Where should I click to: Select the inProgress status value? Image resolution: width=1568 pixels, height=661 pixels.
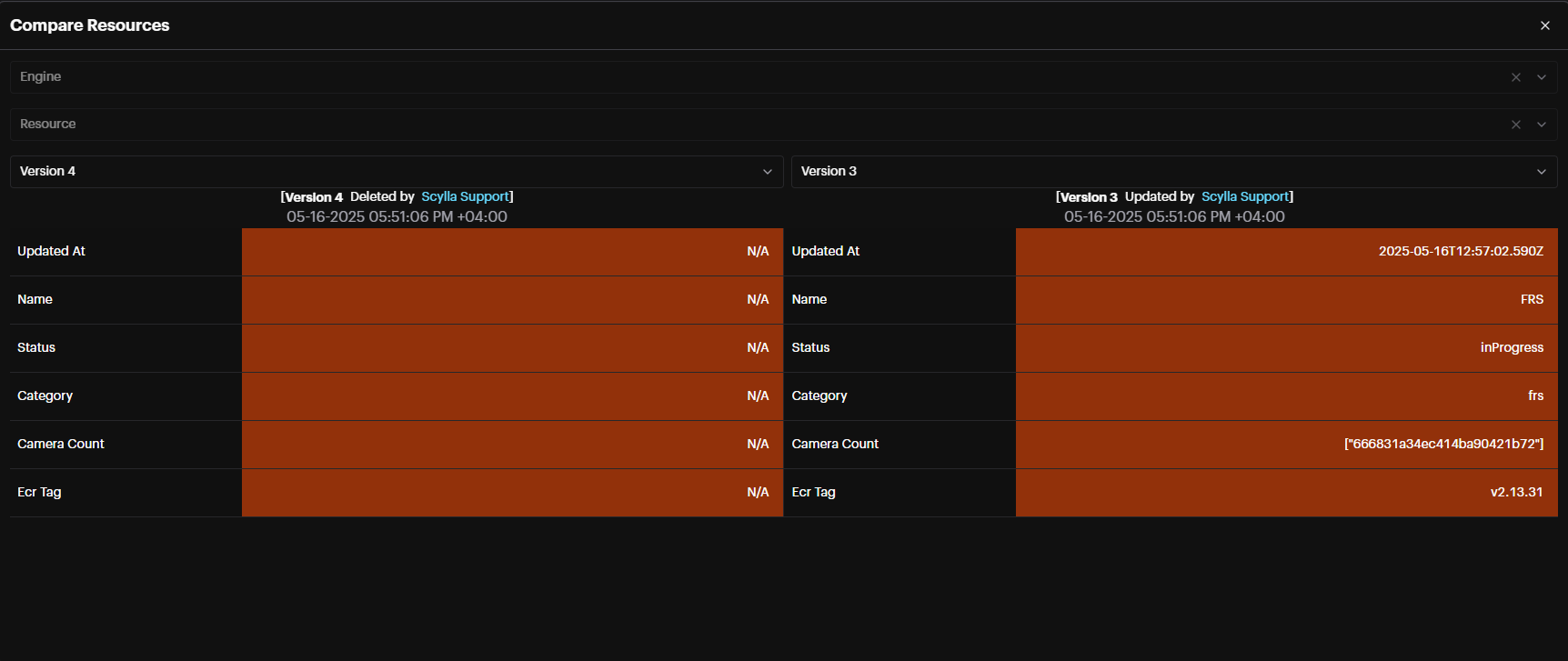pos(1511,348)
